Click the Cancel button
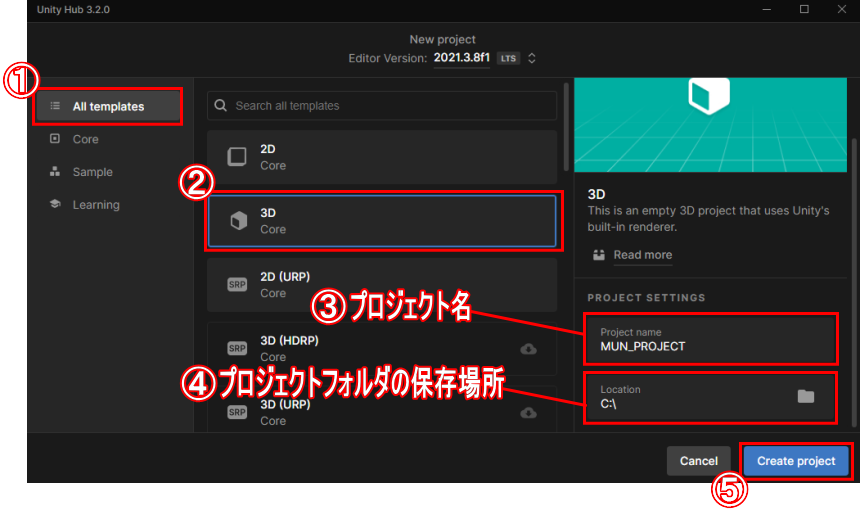 click(x=699, y=461)
